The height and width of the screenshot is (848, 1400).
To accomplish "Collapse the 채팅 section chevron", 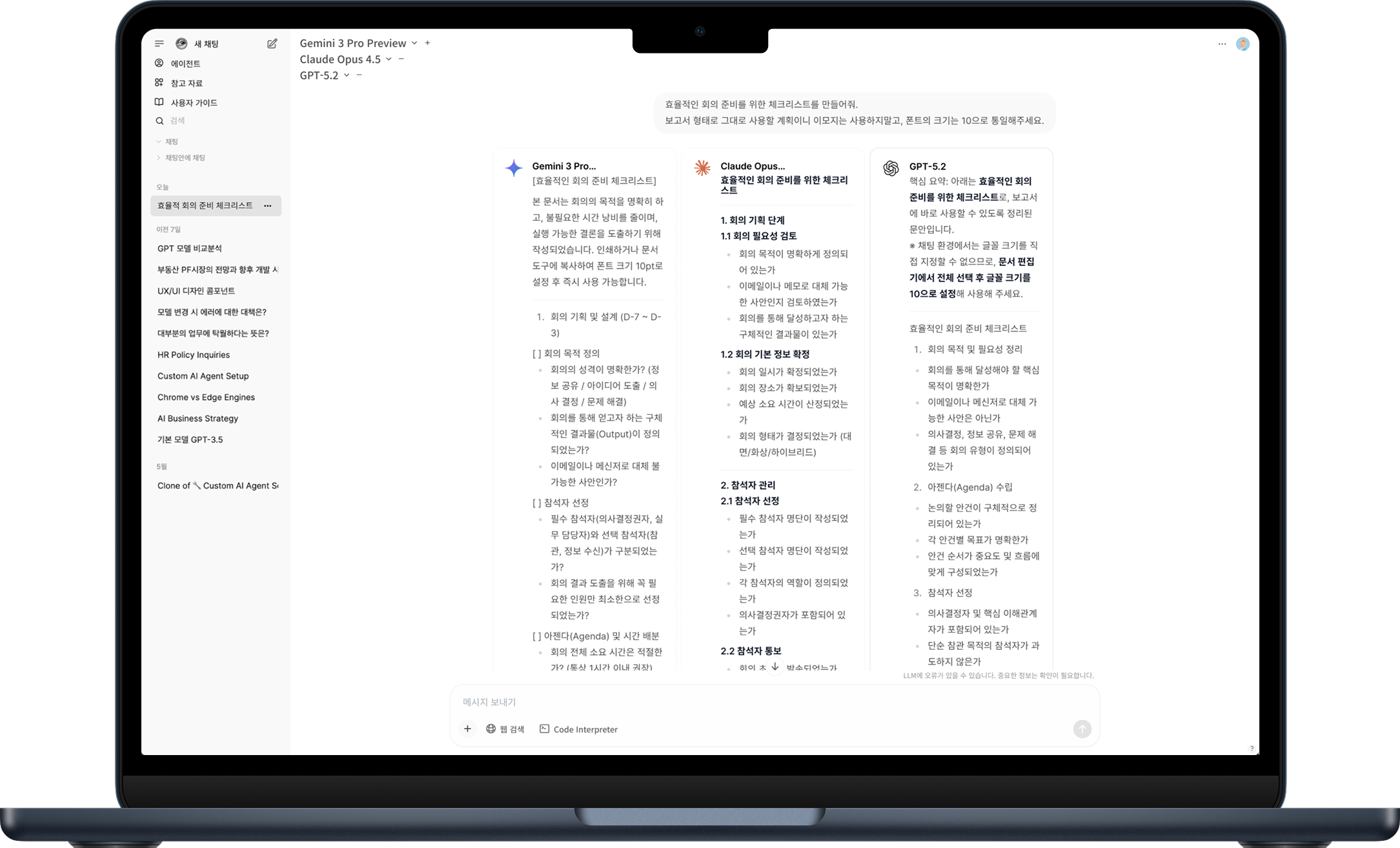I will pos(159,141).
